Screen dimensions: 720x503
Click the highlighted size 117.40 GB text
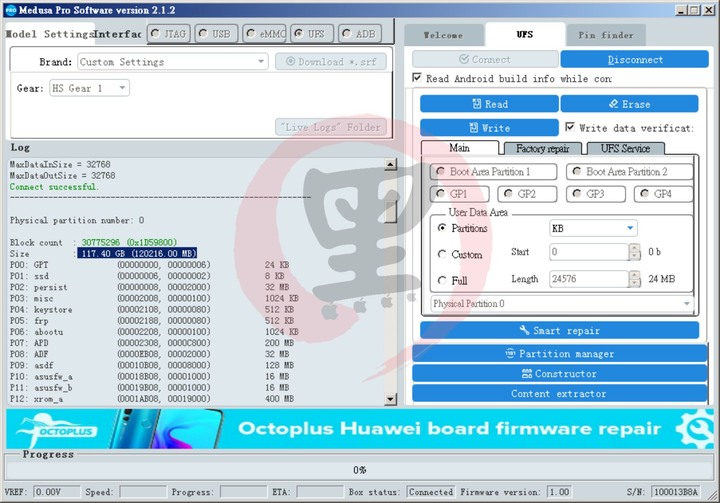point(137,253)
